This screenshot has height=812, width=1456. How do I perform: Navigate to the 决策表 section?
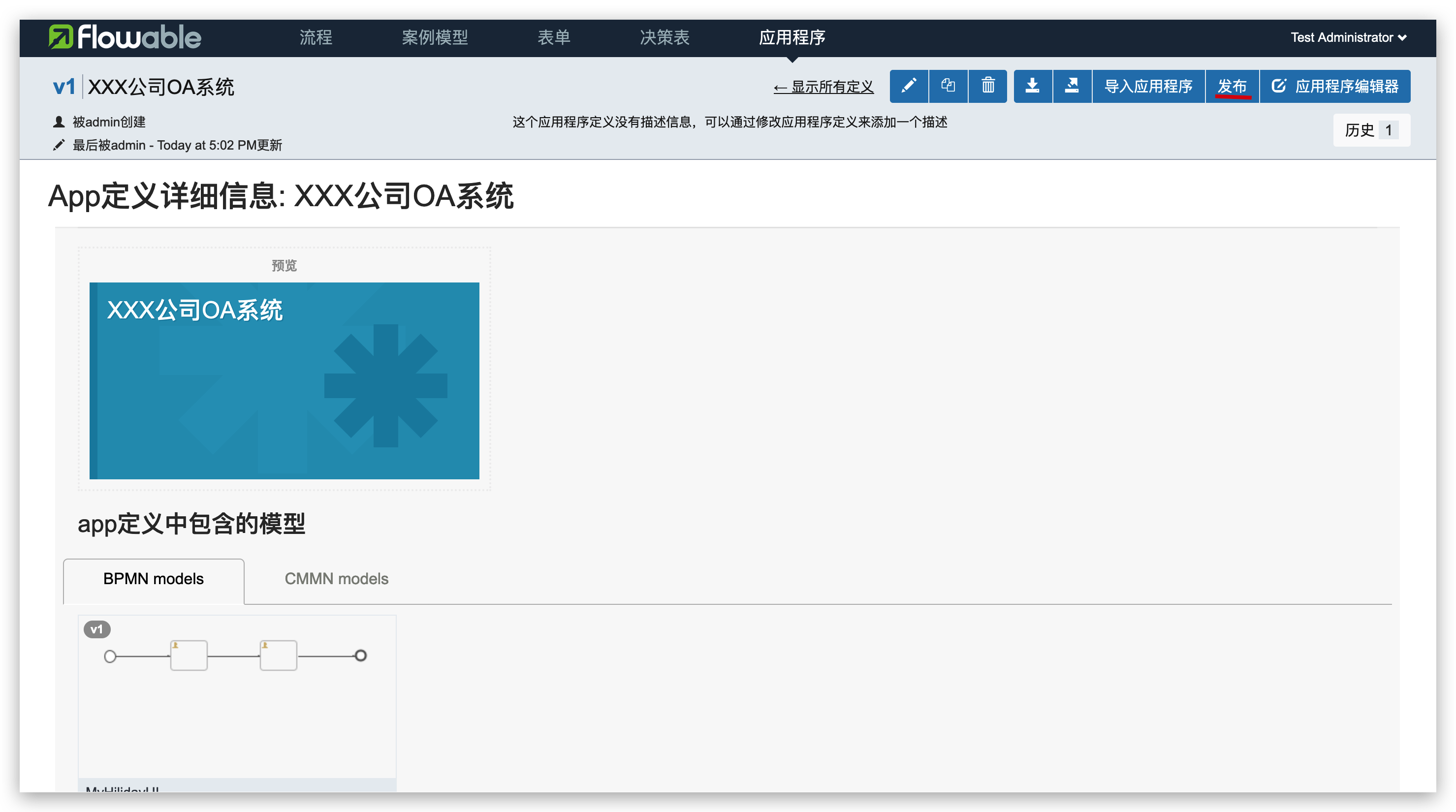click(664, 37)
